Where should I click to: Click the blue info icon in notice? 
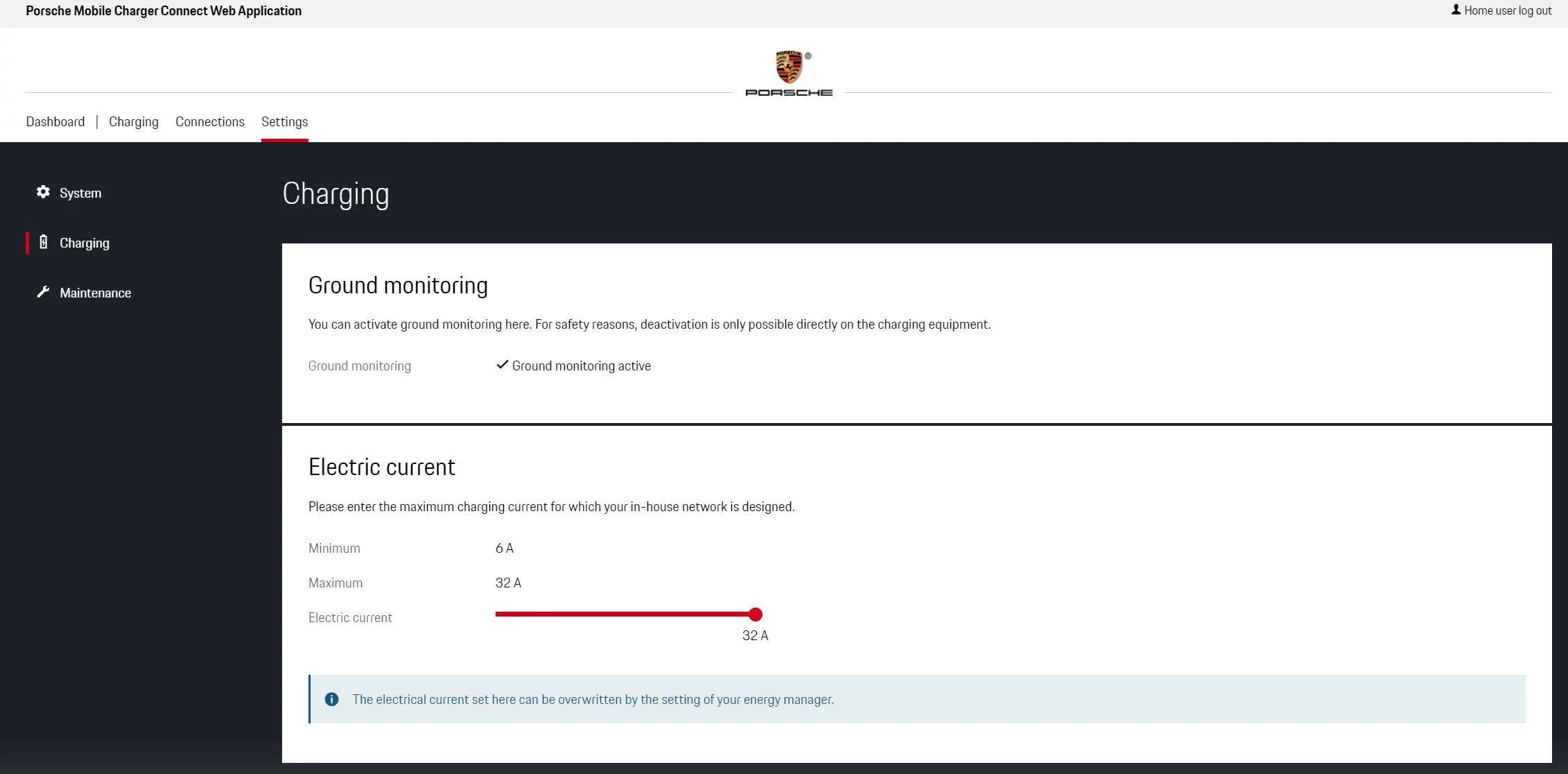click(x=331, y=699)
